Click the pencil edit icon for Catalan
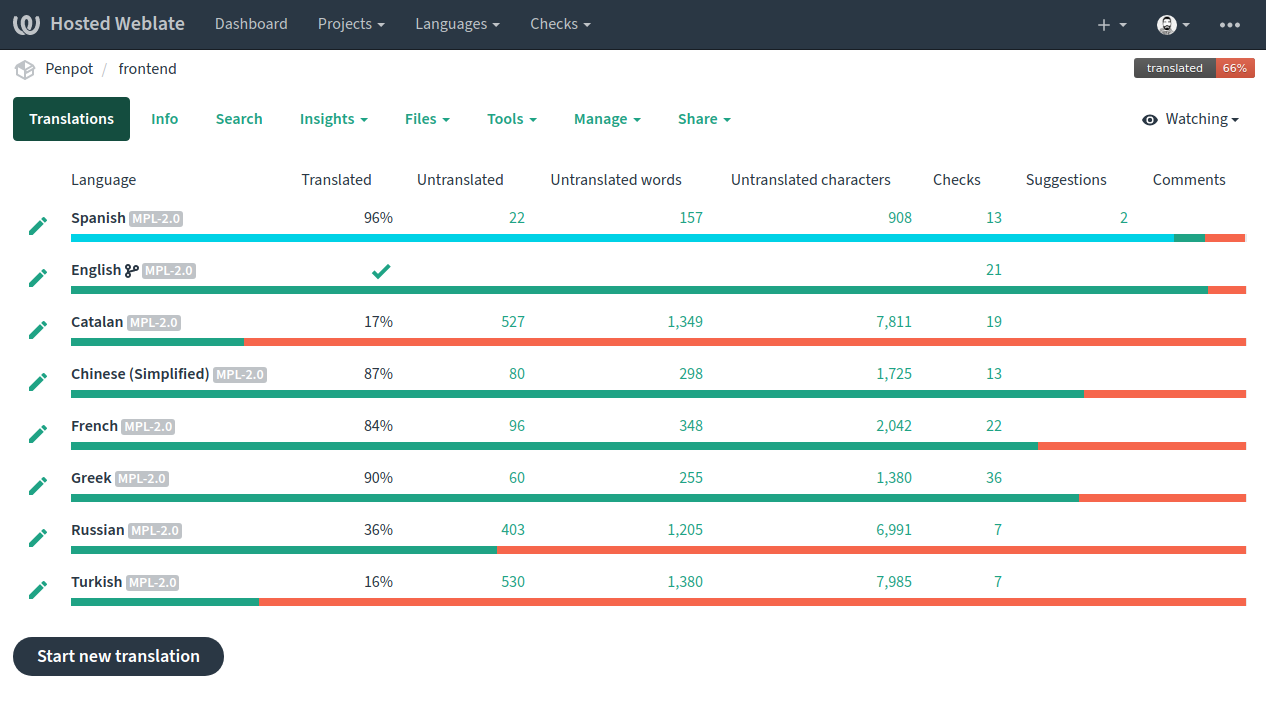Screen dimensions: 1266x706 click(38, 330)
